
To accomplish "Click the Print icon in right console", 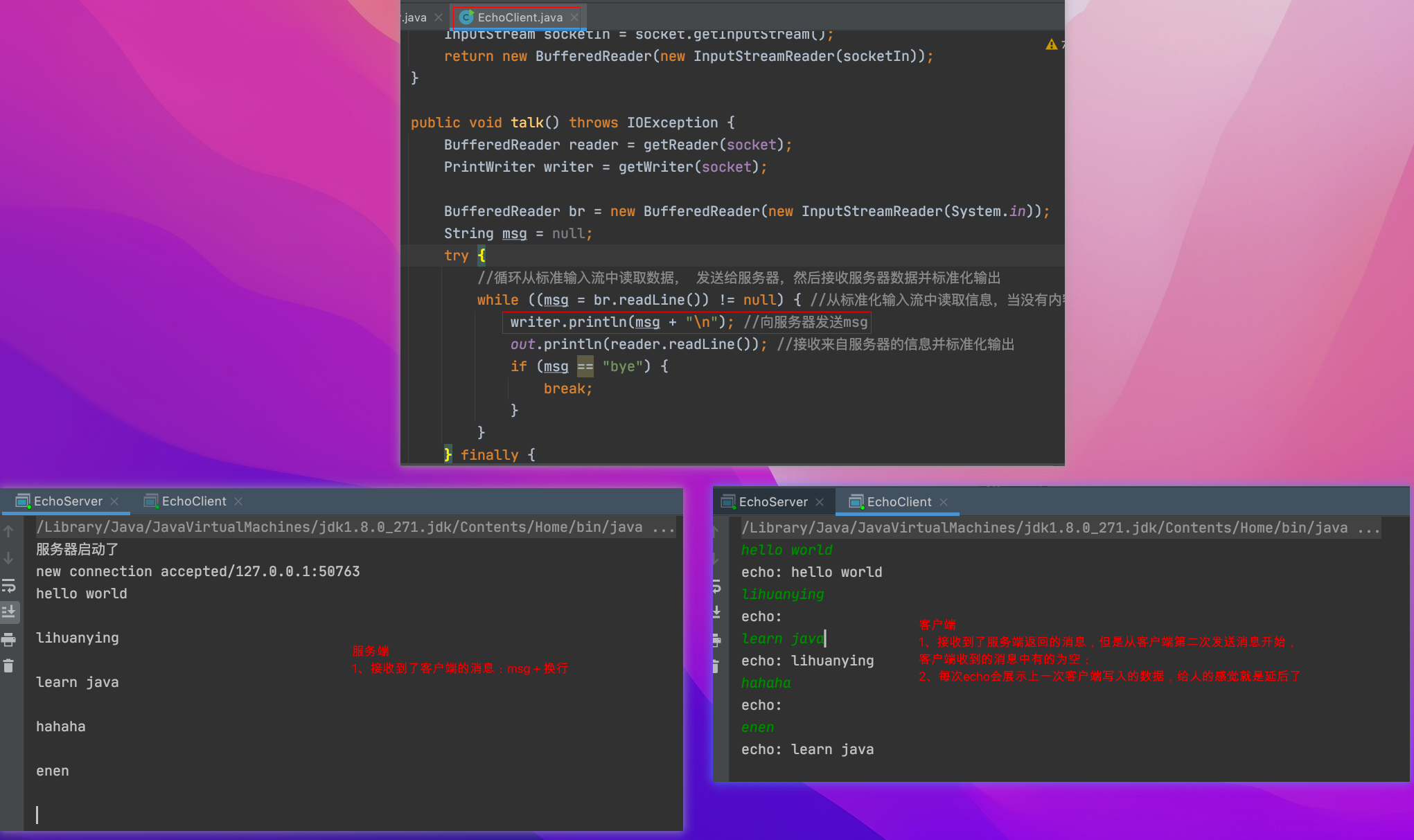I will [717, 640].
